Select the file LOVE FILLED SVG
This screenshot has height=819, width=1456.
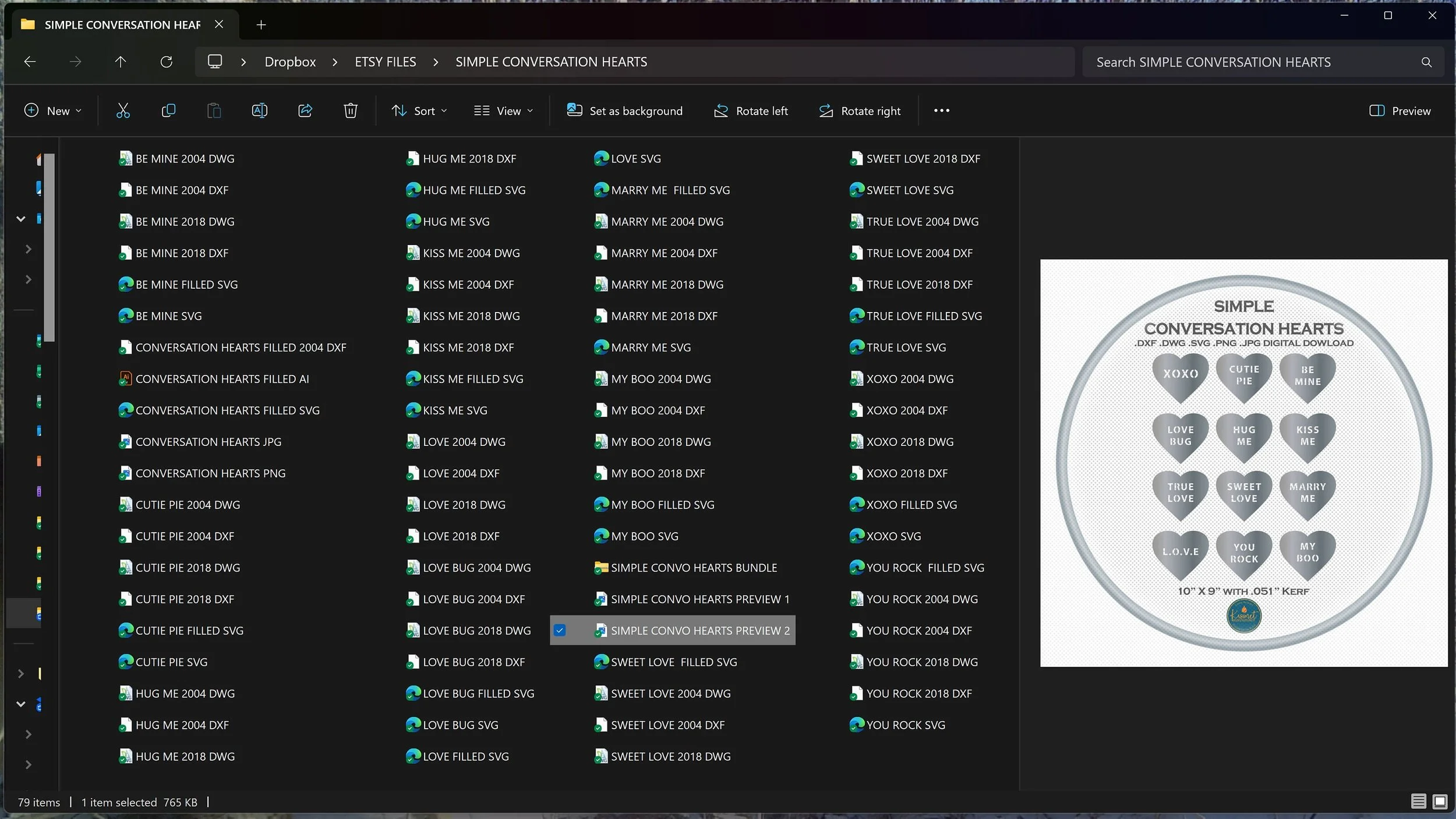458,756
